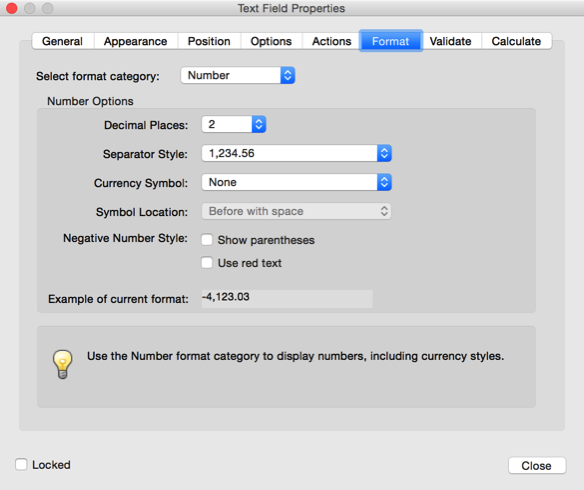Check the Locked checkbox
Image resolution: width=584 pixels, height=490 pixels.
click(21, 464)
